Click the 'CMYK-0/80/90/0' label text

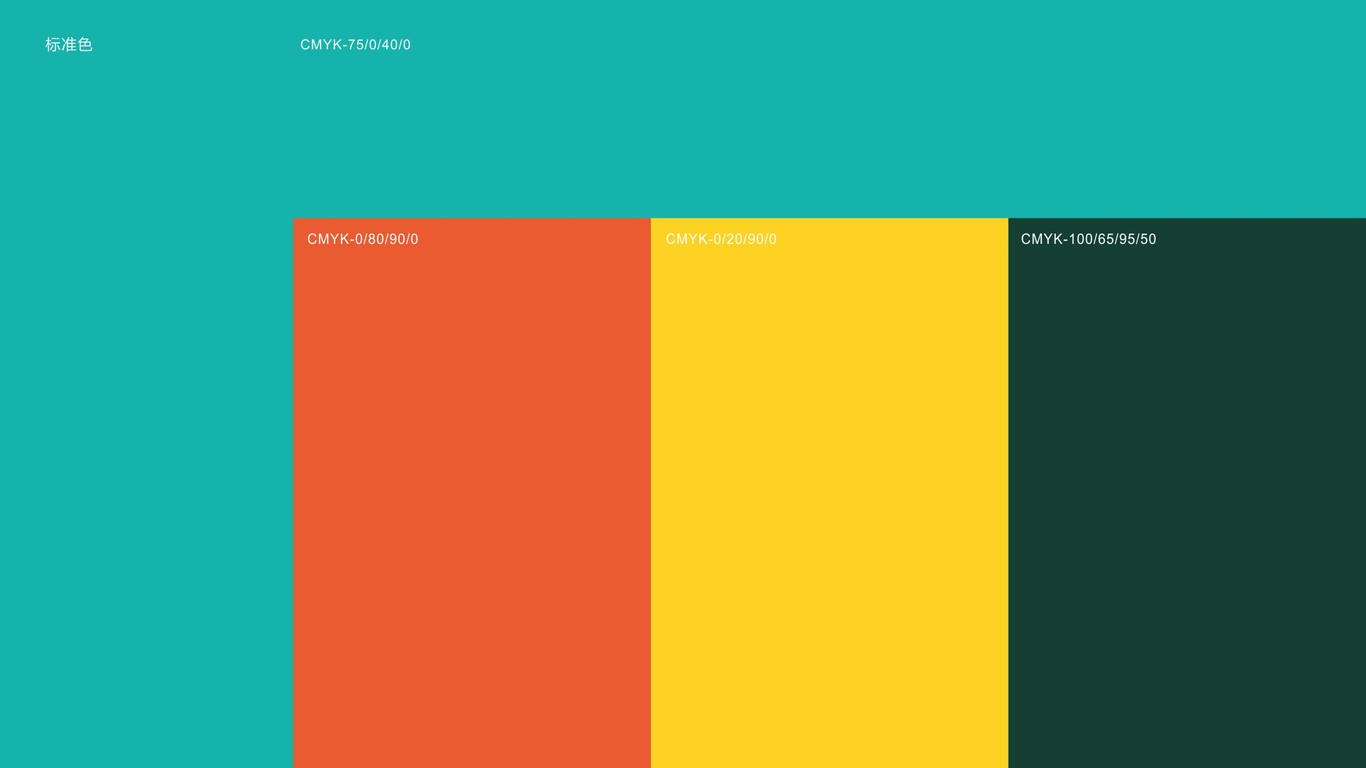click(x=363, y=239)
